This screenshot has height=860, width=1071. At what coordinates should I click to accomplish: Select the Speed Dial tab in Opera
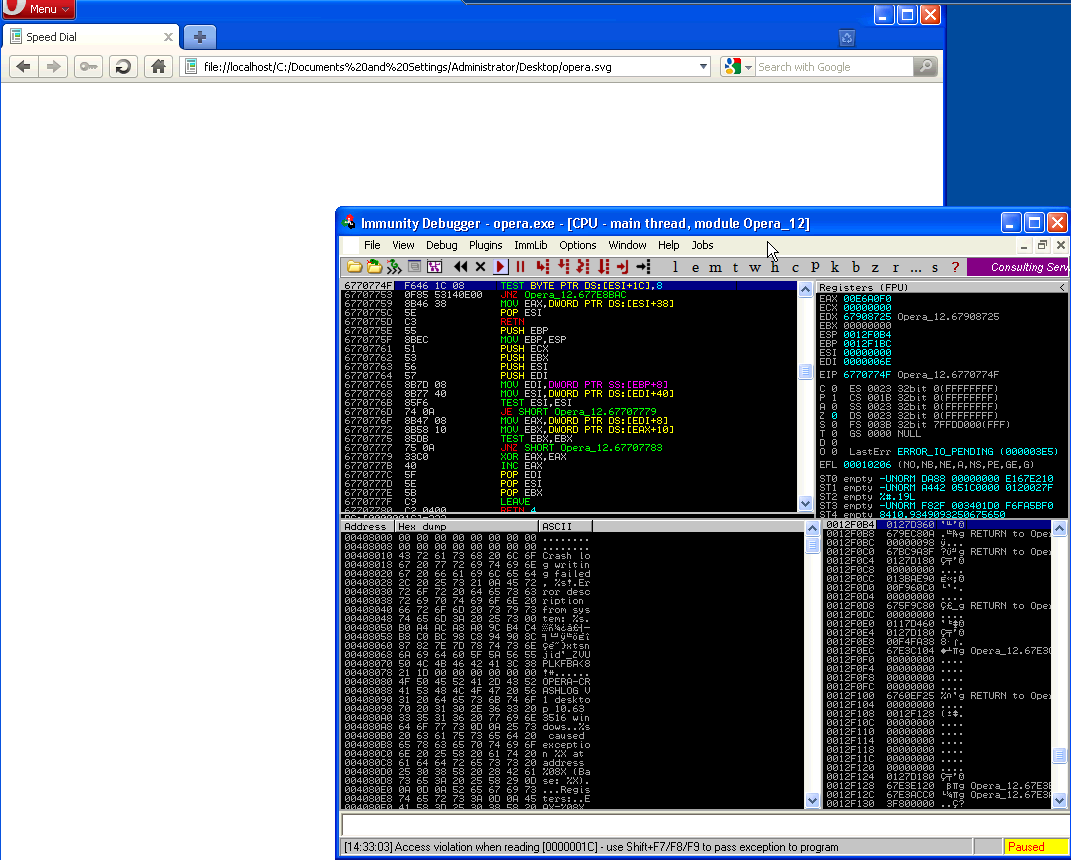pos(92,37)
